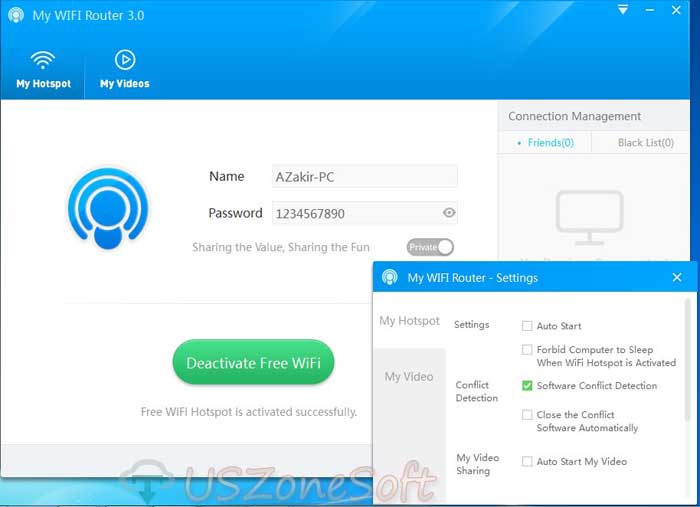
Task: Minimize the My WIFI Router main window
Action: [x=650, y=10]
